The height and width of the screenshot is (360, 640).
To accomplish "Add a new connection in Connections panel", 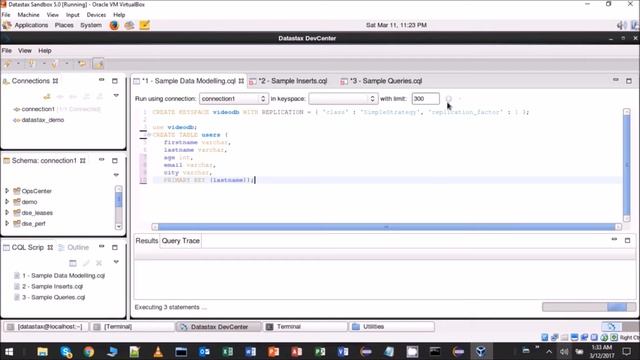I will (x=47, y=96).
